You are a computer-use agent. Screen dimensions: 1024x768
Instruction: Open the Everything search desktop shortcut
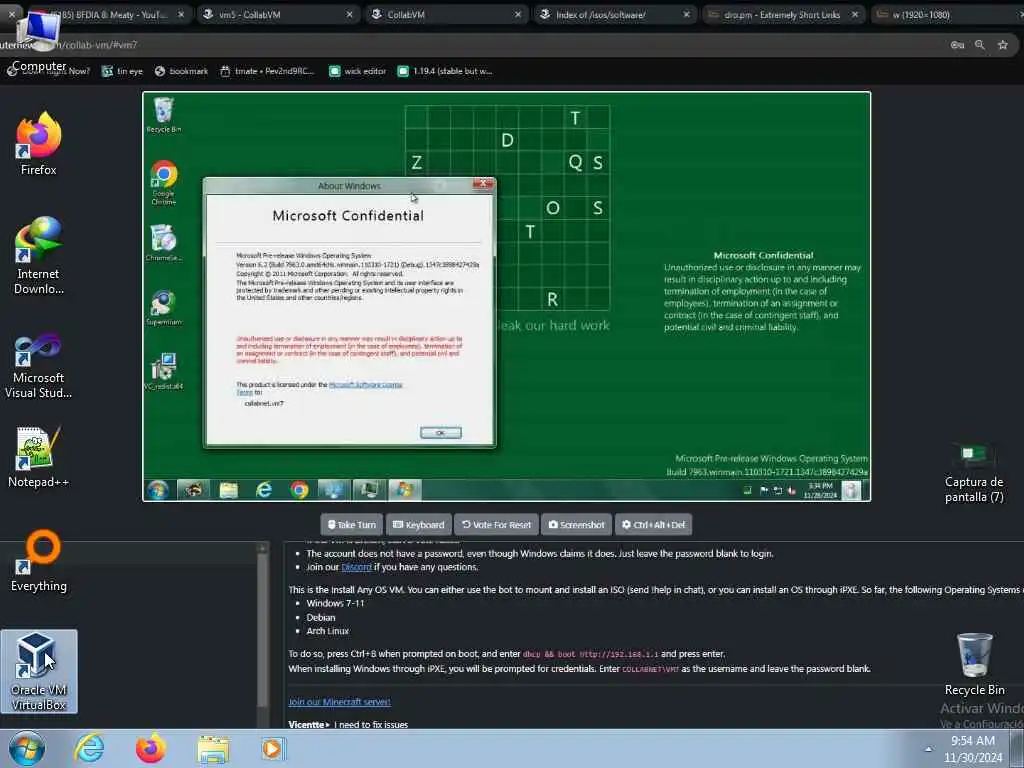[39, 561]
